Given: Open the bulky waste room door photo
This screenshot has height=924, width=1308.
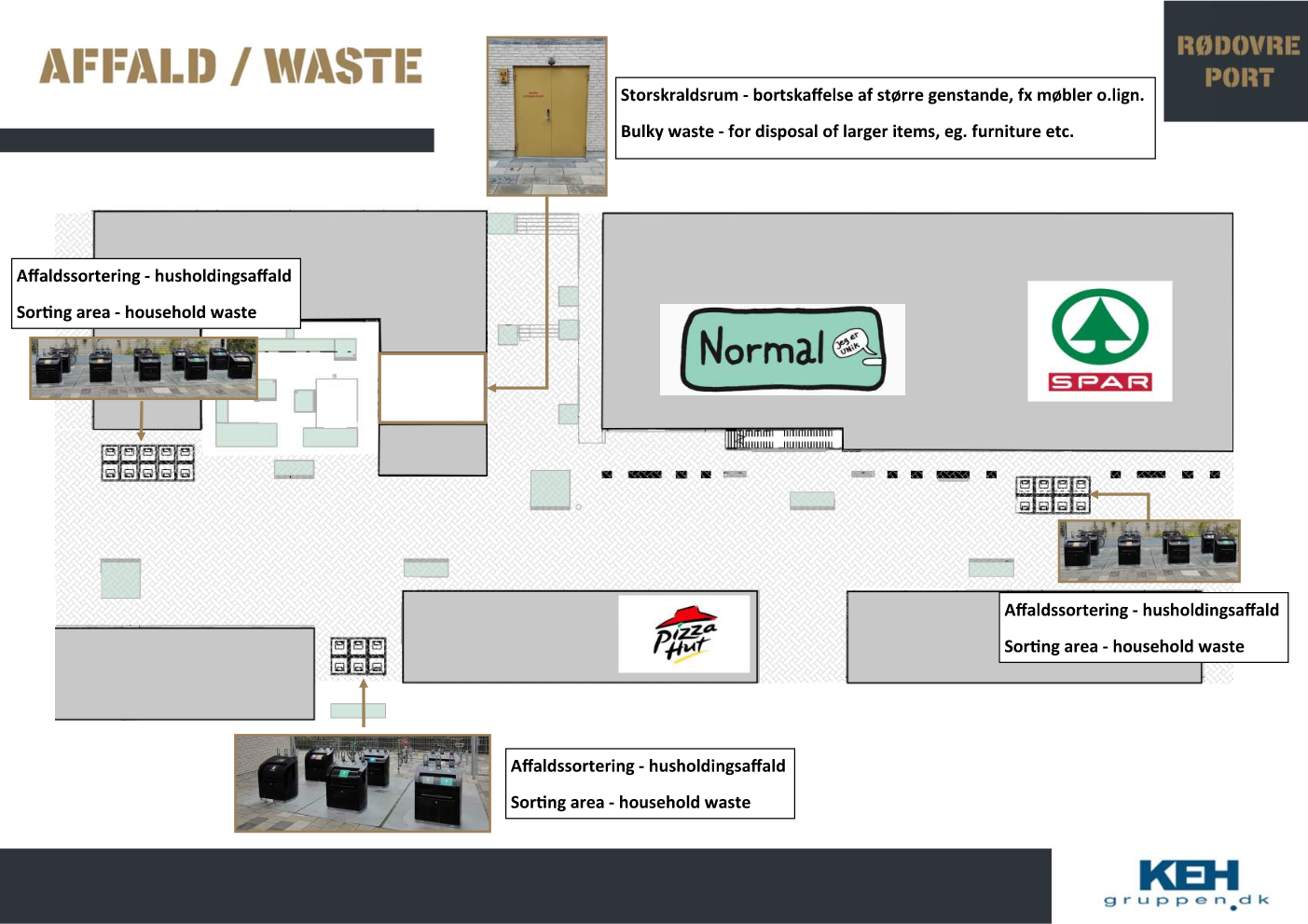Looking at the screenshot, I should [547, 117].
